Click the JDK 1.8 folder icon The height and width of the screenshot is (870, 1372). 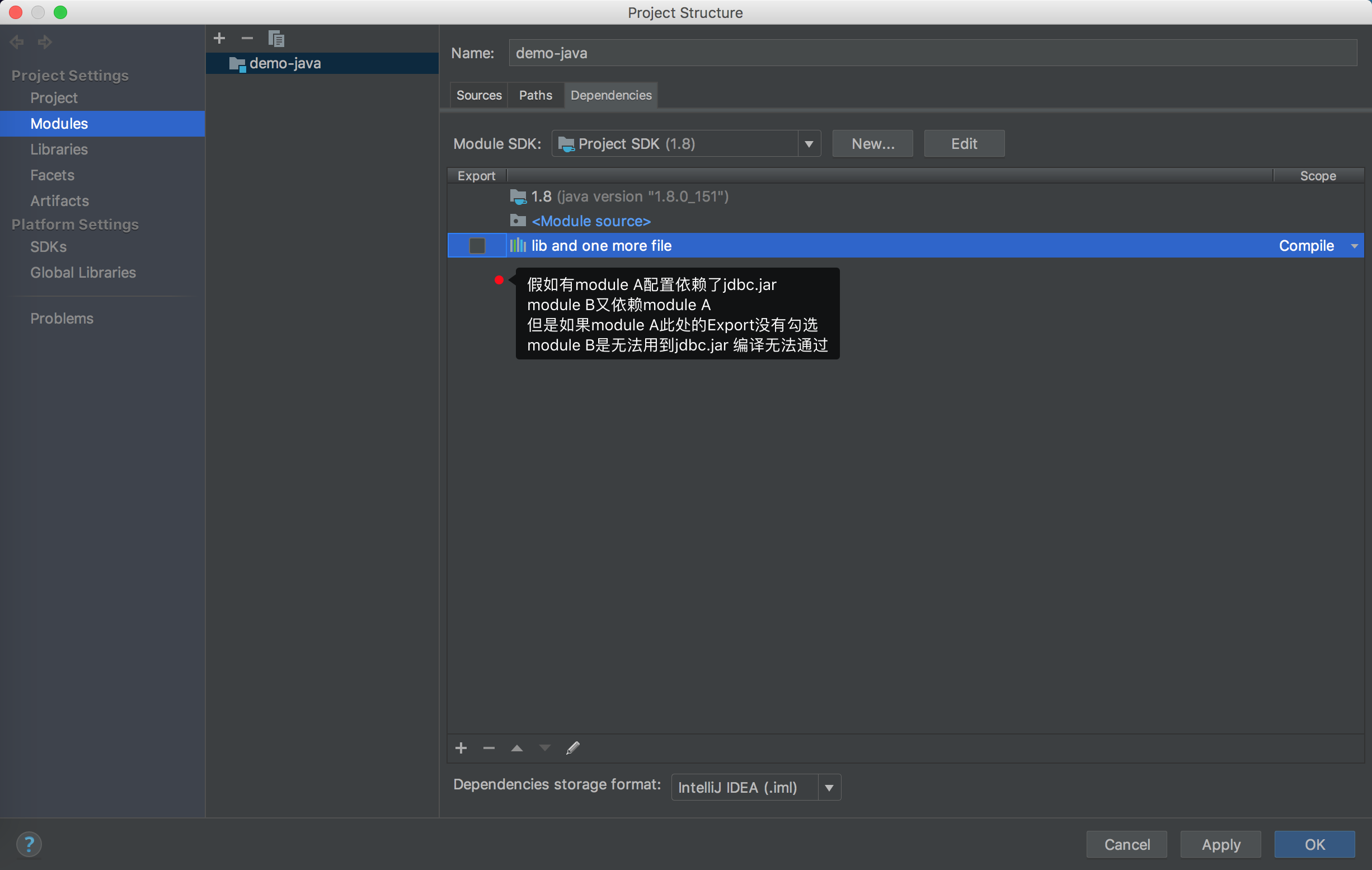518,197
